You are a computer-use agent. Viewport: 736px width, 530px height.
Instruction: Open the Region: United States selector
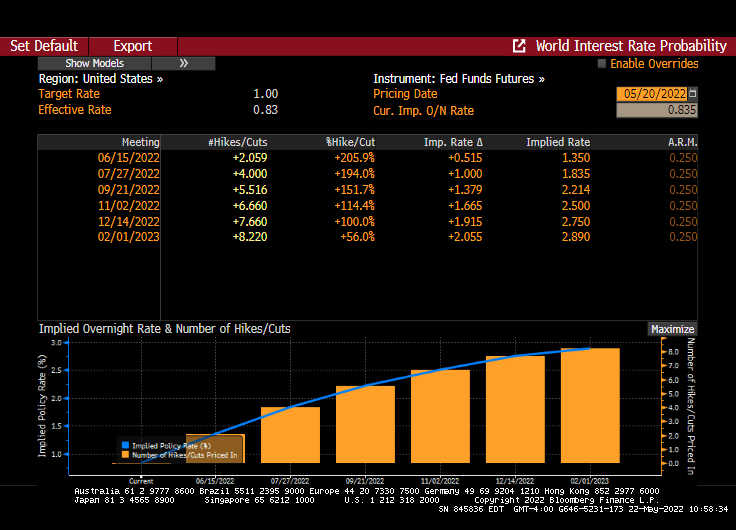[101, 78]
